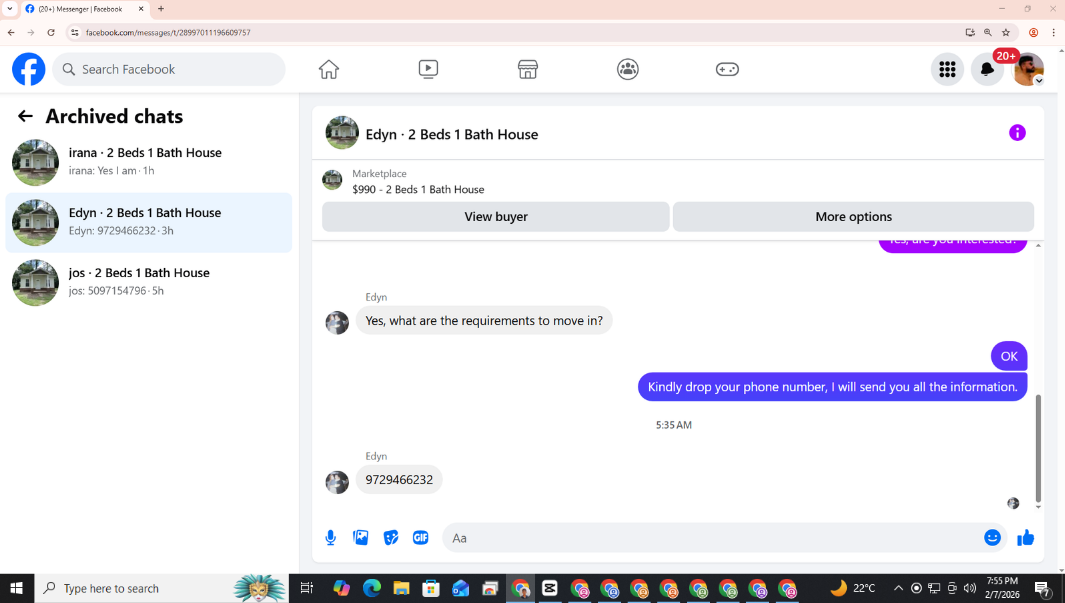Send a voice clip with microphone icon
This screenshot has width=1065, height=603.
pyautogui.click(x=331, y=538)
